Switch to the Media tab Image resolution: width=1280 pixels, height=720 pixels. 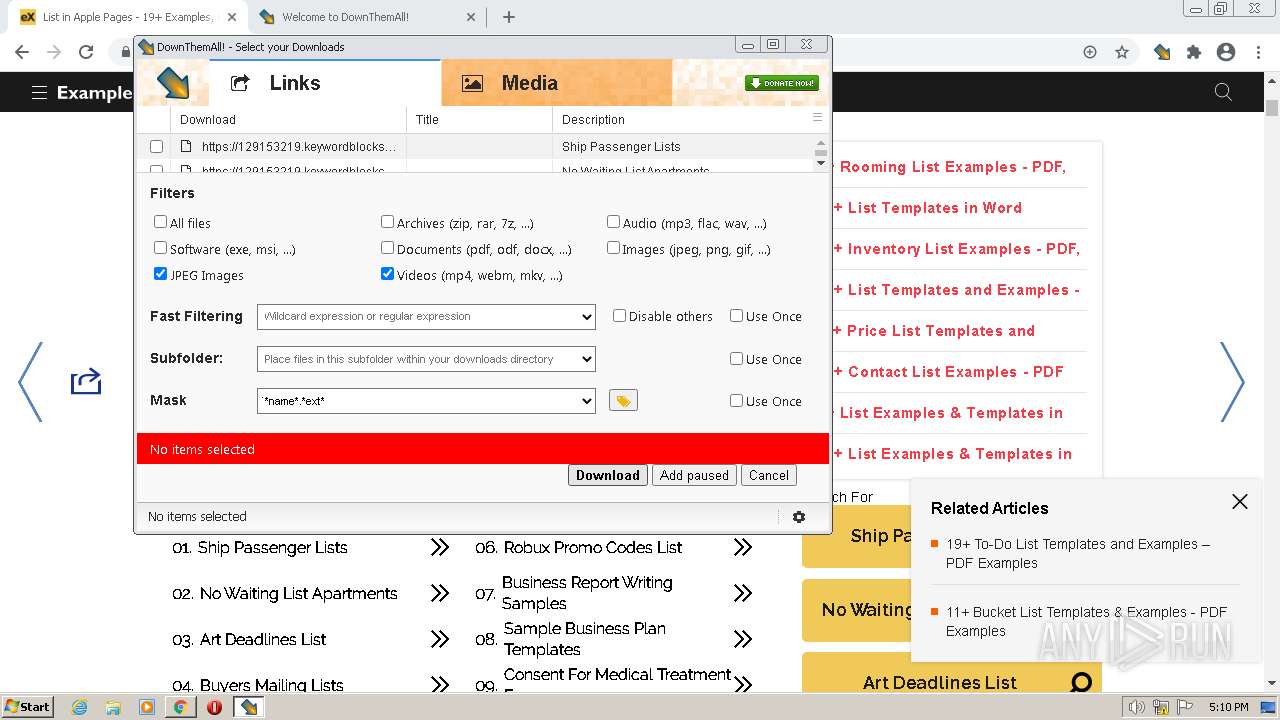coord(556,83)
